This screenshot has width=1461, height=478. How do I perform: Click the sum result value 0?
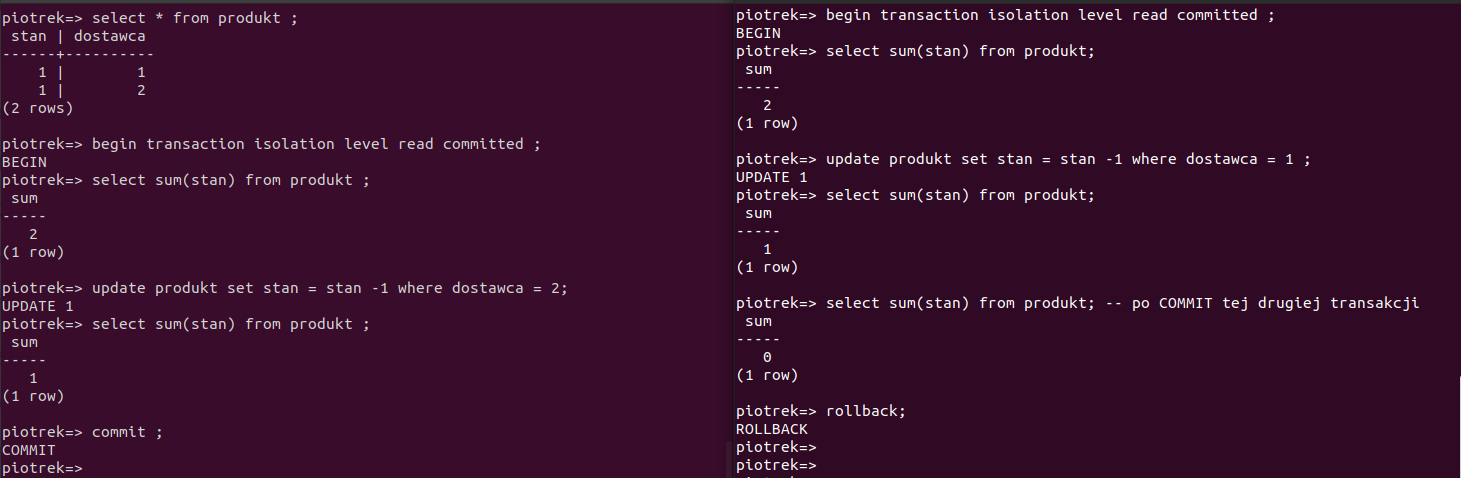pyautogui.click(x=767, y=357)
